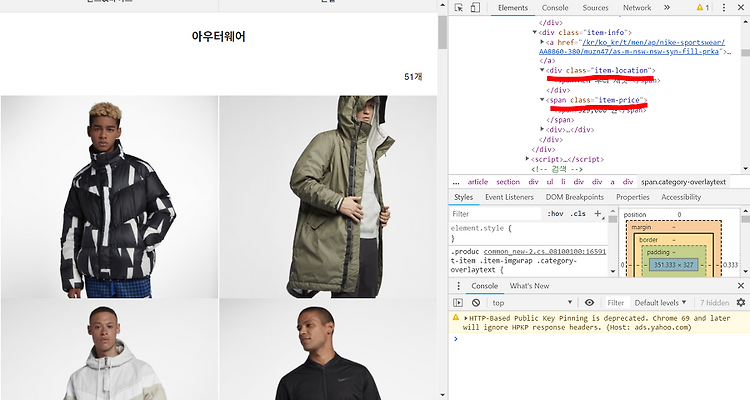750x400 pixels.
Task: Open the DevTools three-dot menu
Action: tap(724, 8)
